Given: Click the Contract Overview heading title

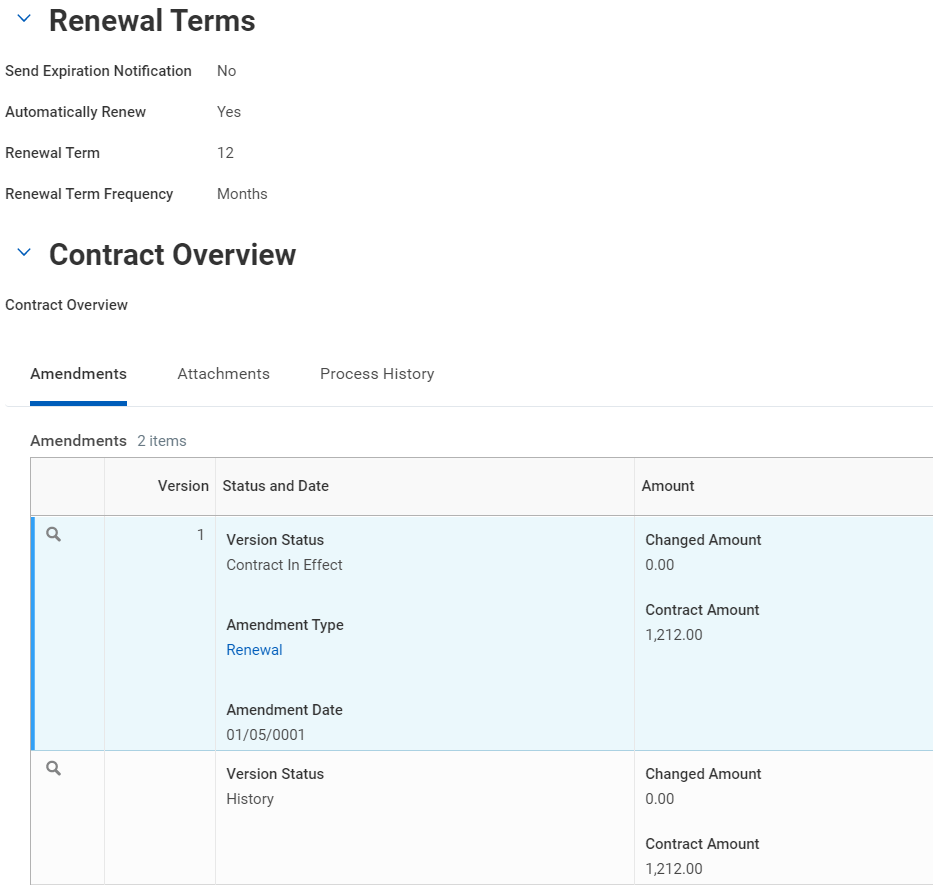Looking at the screenshot, I should pos(172,255).
